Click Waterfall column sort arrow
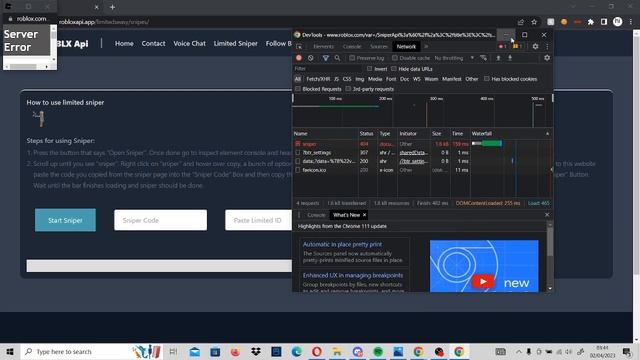Viewport: 640px width, 360px height. coord(547,133)
